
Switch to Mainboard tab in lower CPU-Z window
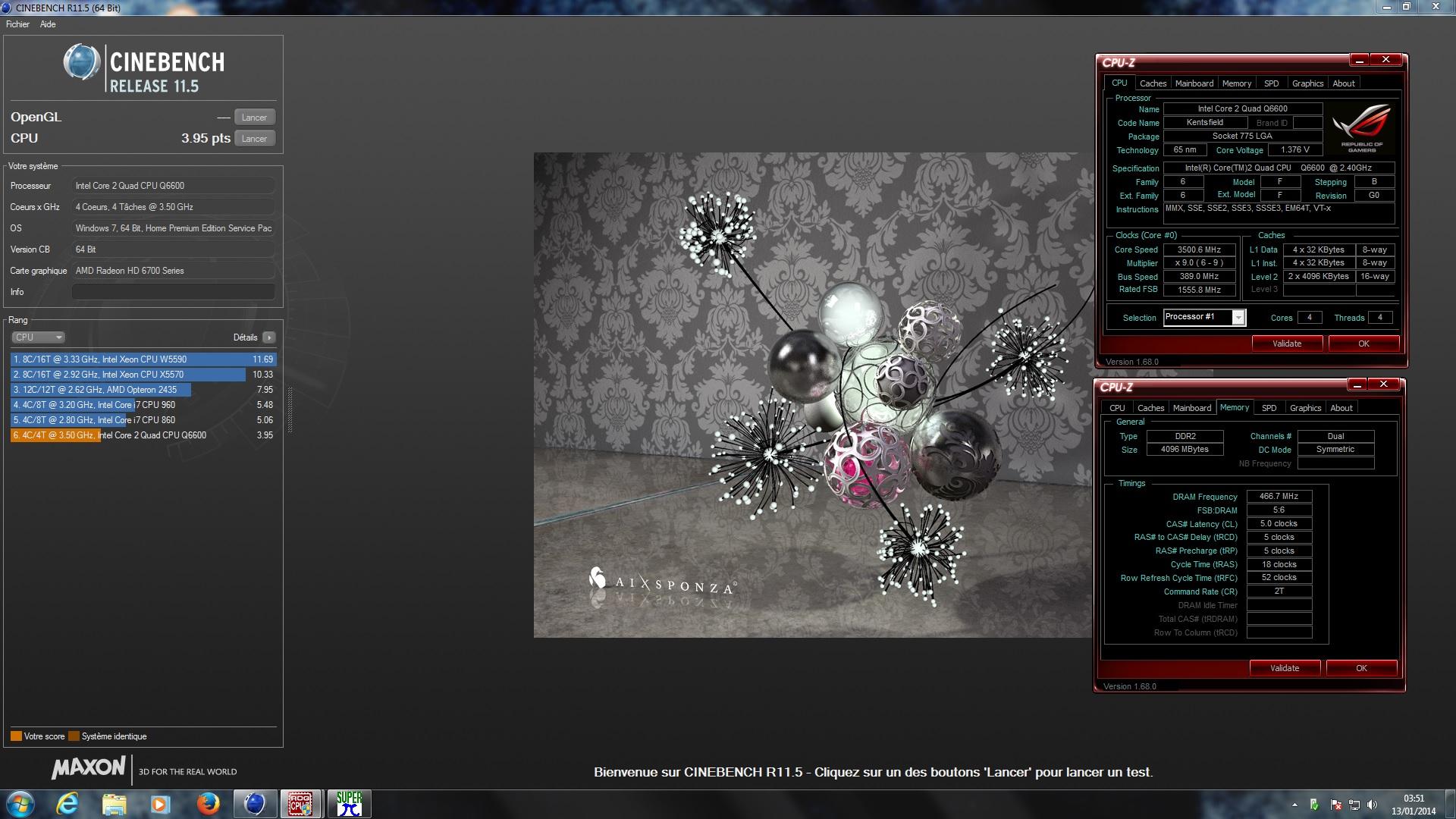[x=1192, y=408]
